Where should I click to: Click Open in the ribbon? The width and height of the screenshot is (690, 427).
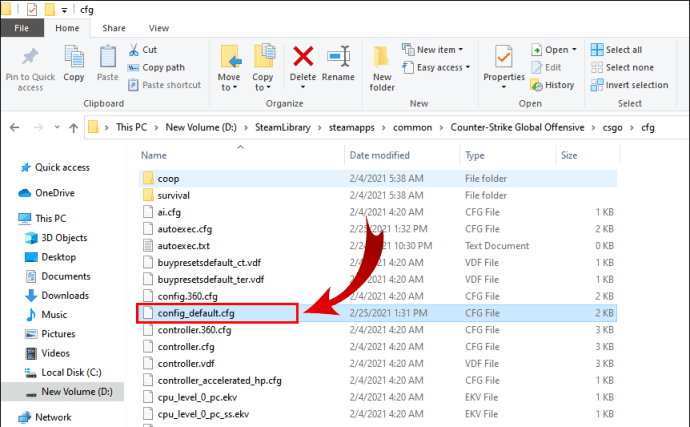[x=553, y=50]
